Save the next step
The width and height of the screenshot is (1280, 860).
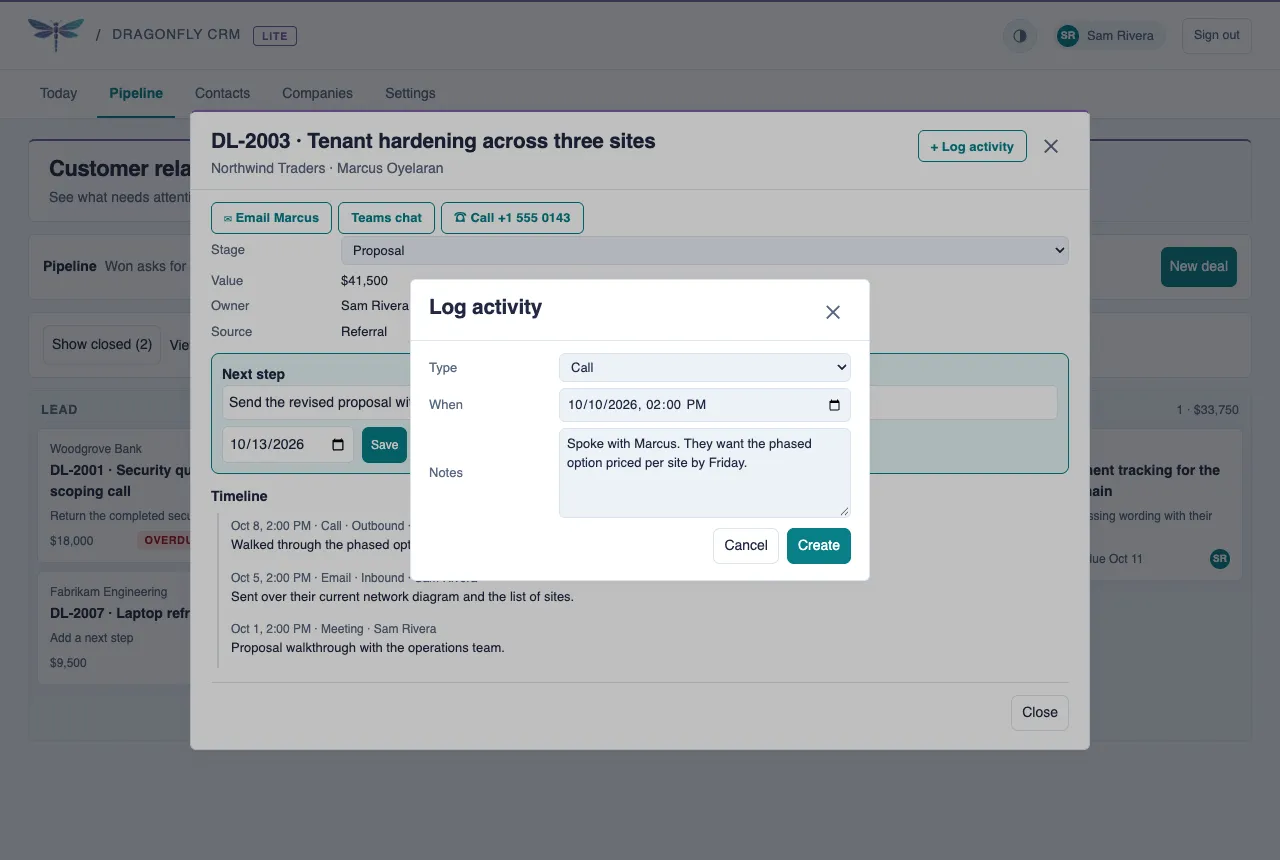[x=384, y=445]
